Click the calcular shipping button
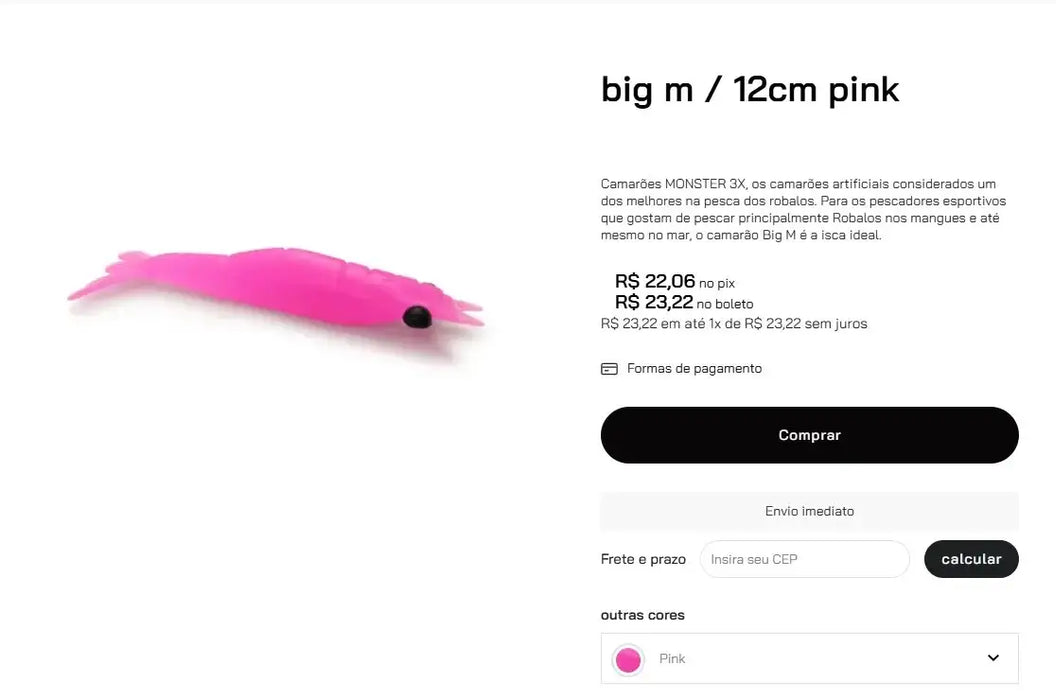Screen dimensions: 1056x700 [970, 559]
